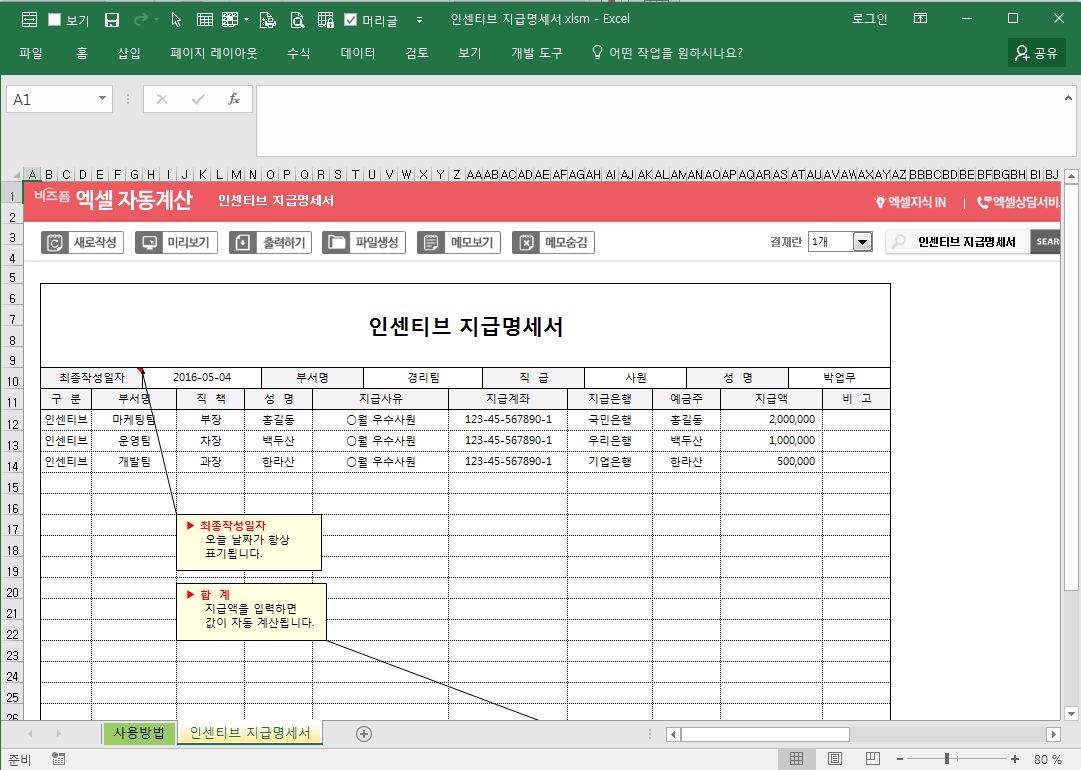Image resolution: width=1081 pixels, height=770 pixels.
Task: Click the 메모숨김 button
Action: click(x=553, y=242)
